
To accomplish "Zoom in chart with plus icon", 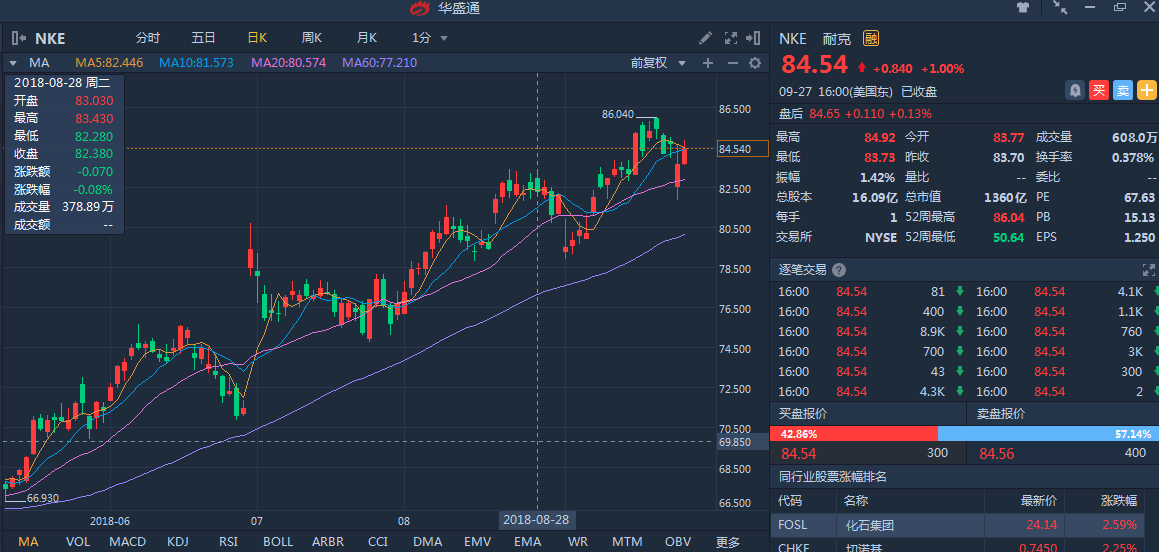I will coord(708,63).
